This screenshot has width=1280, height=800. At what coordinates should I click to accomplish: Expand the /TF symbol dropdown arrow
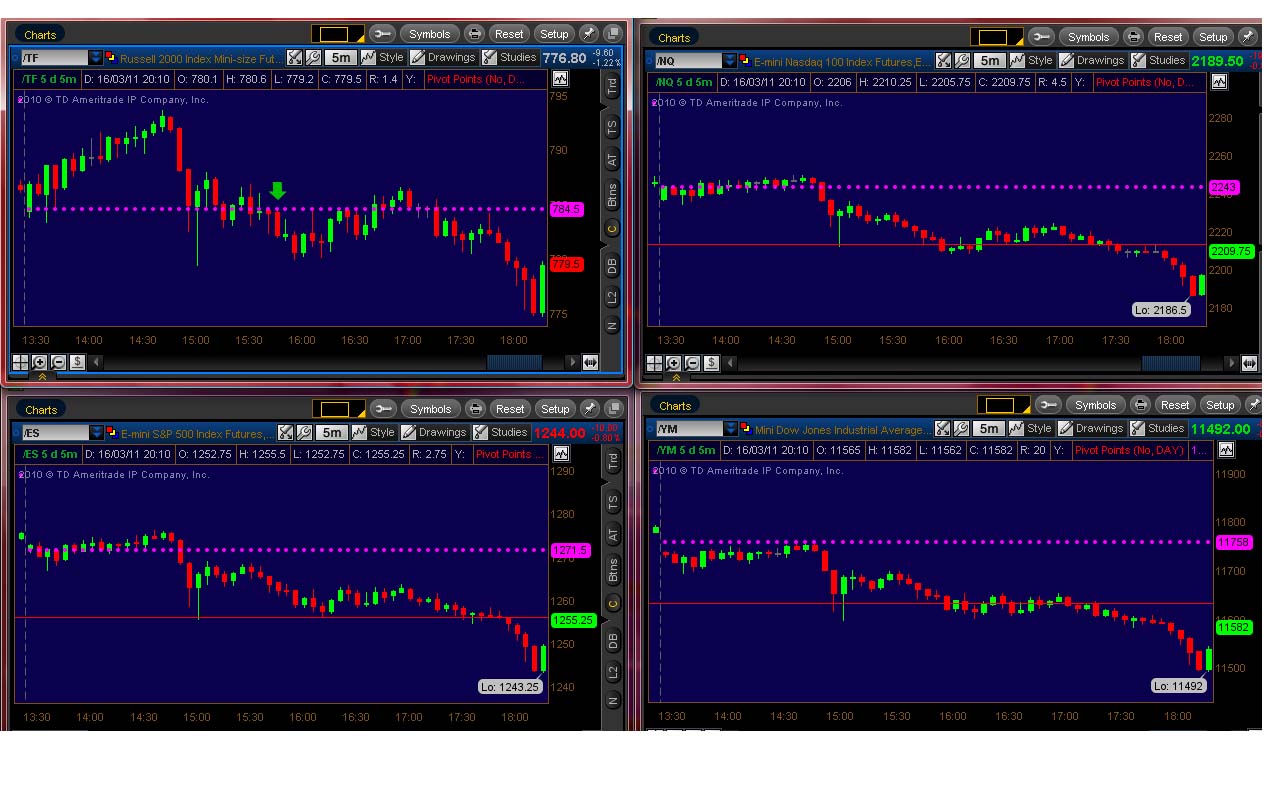coord(96,58)
